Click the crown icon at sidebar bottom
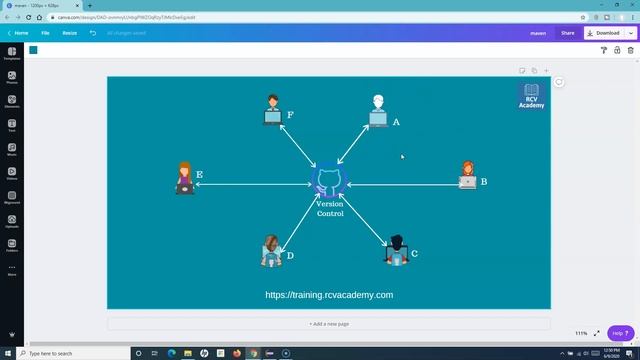The image size is (640, 360). (12, 334)
